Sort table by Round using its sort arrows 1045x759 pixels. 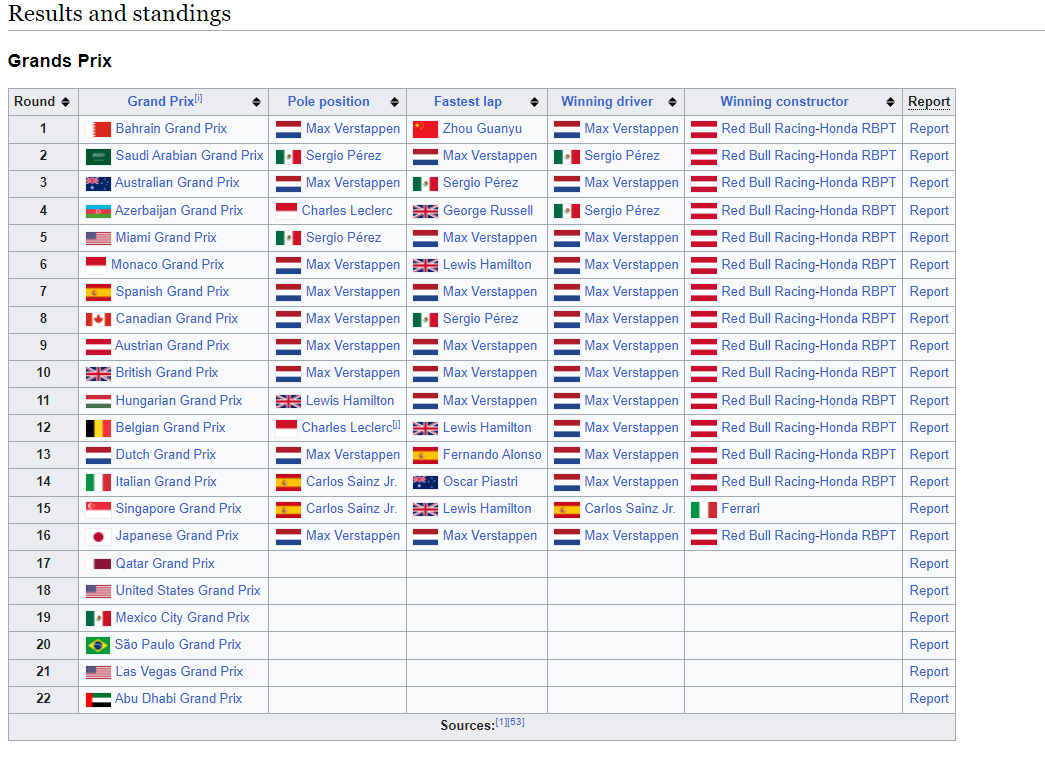point(65,102)
